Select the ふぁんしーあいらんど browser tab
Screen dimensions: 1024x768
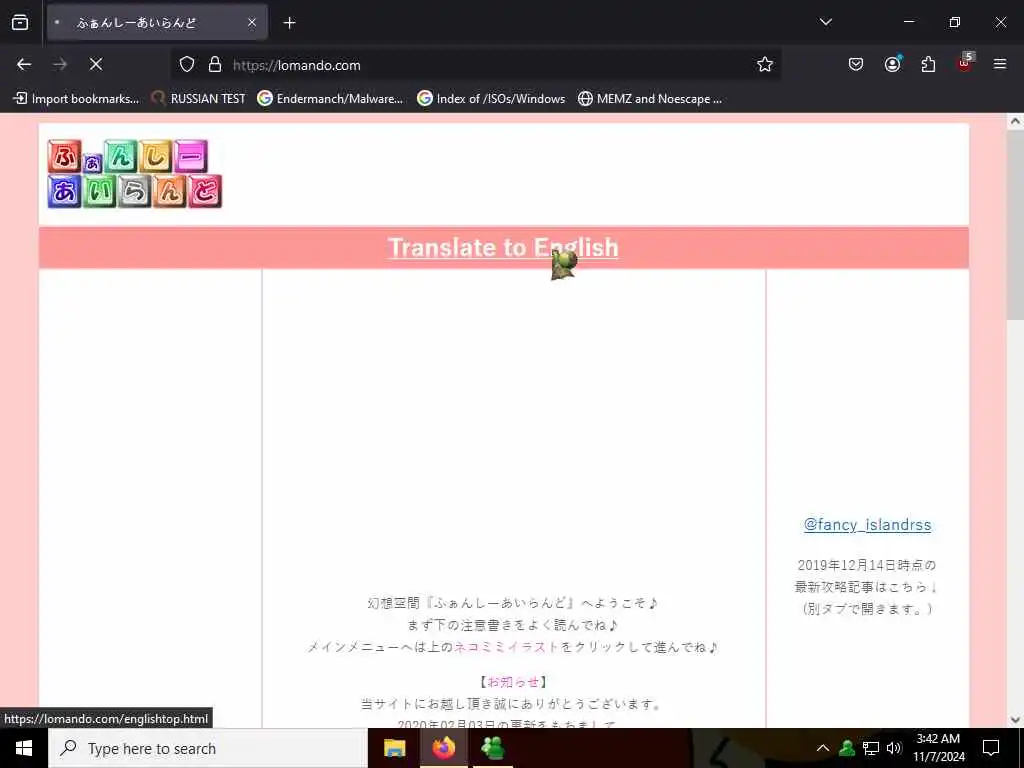click(x=157, y=22)
